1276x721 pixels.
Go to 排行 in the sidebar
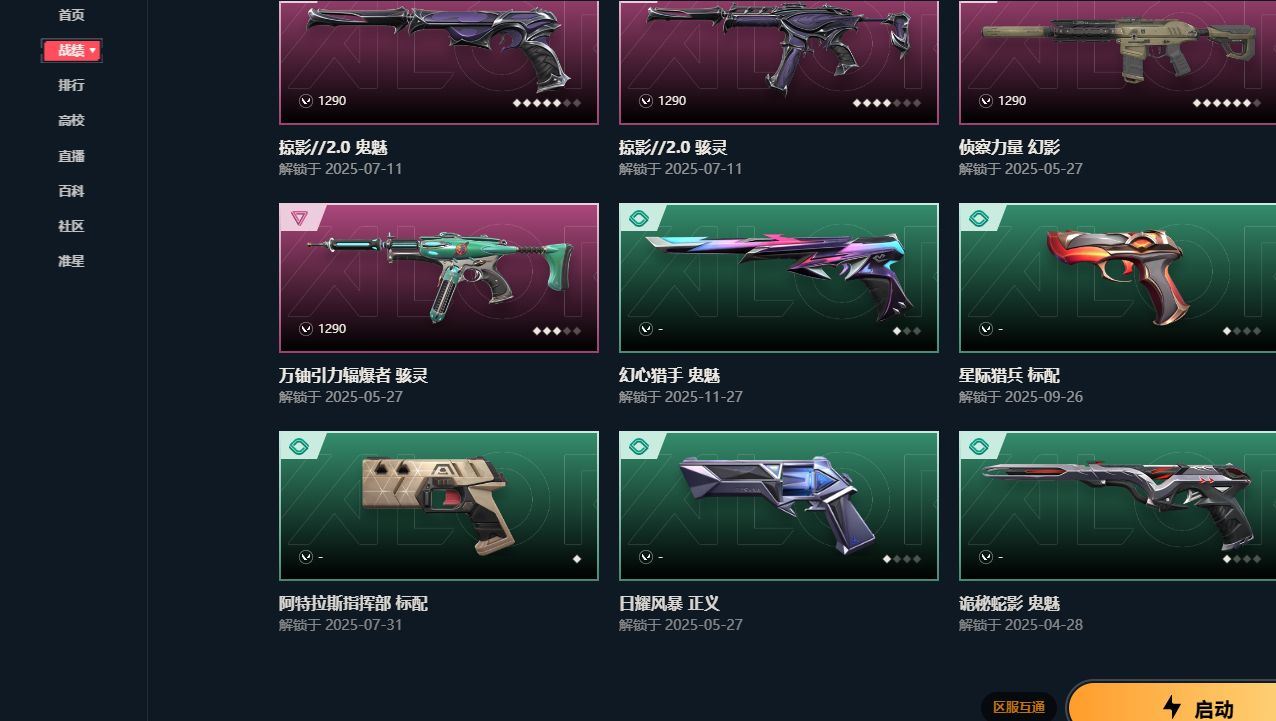tap(71, 85)
